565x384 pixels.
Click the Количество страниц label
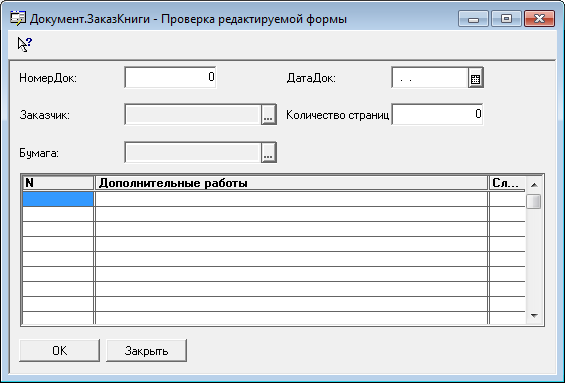[x=337, y=115]
